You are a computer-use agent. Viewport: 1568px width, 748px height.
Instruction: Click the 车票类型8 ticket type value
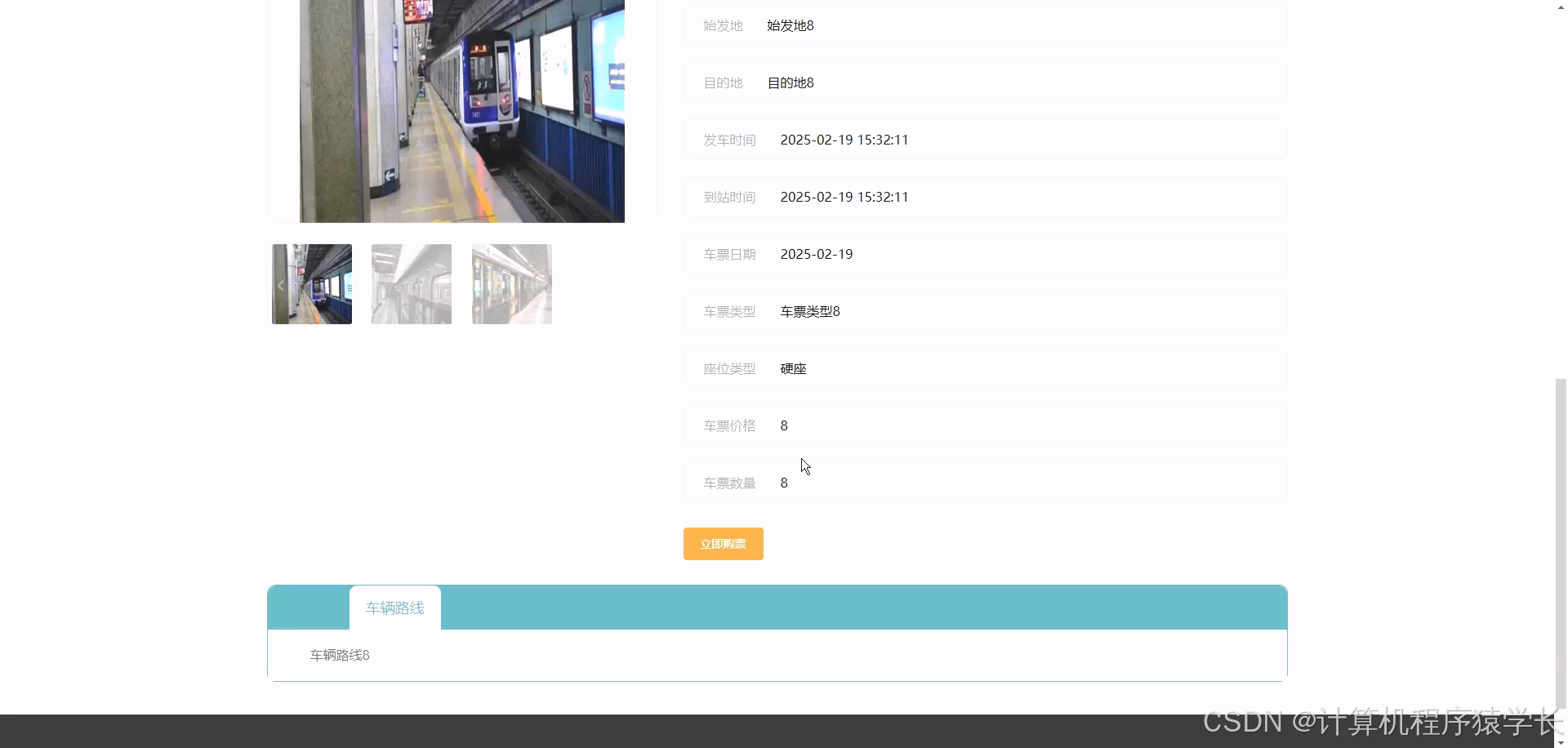click(x=810, y=311)
